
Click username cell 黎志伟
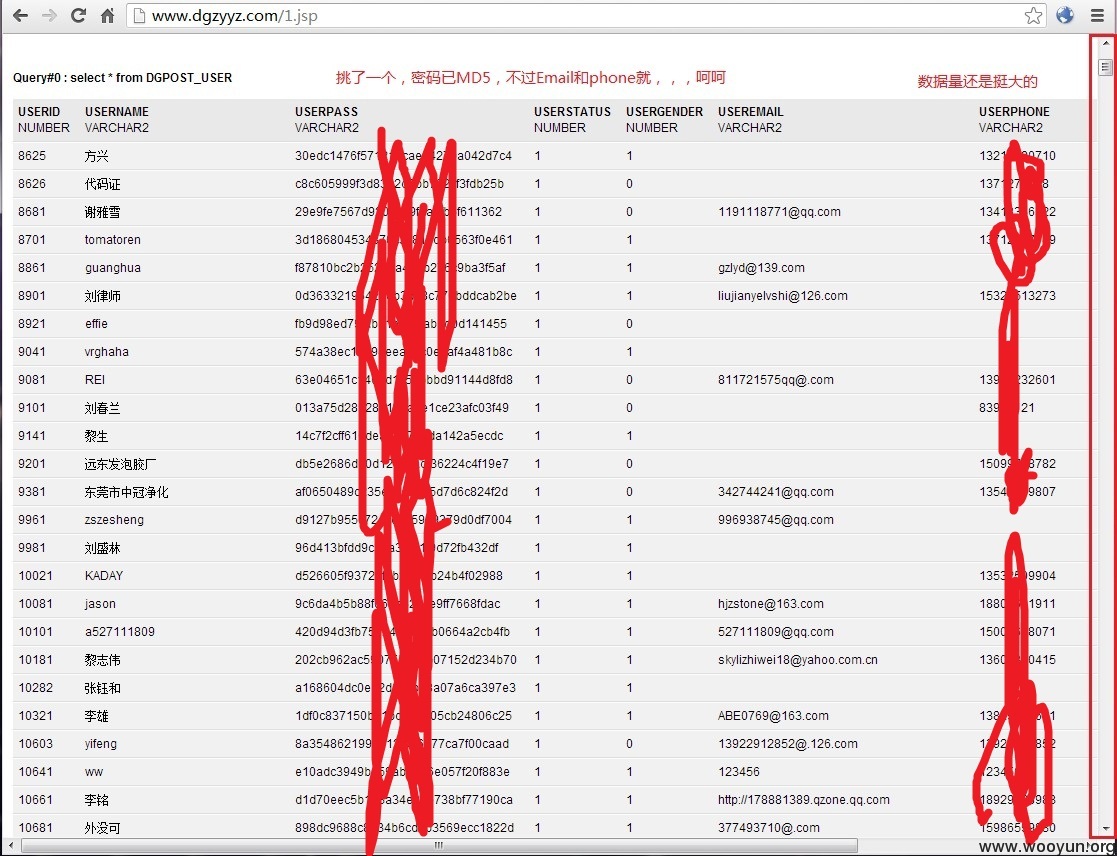click(103, 660)
